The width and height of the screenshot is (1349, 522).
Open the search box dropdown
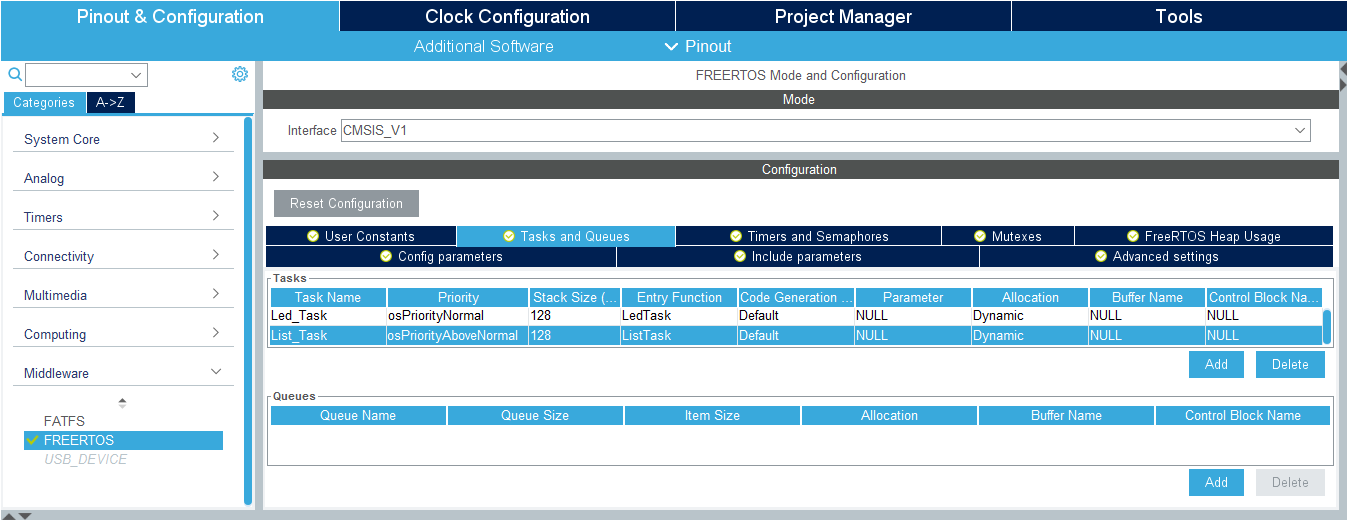(136, 75)
